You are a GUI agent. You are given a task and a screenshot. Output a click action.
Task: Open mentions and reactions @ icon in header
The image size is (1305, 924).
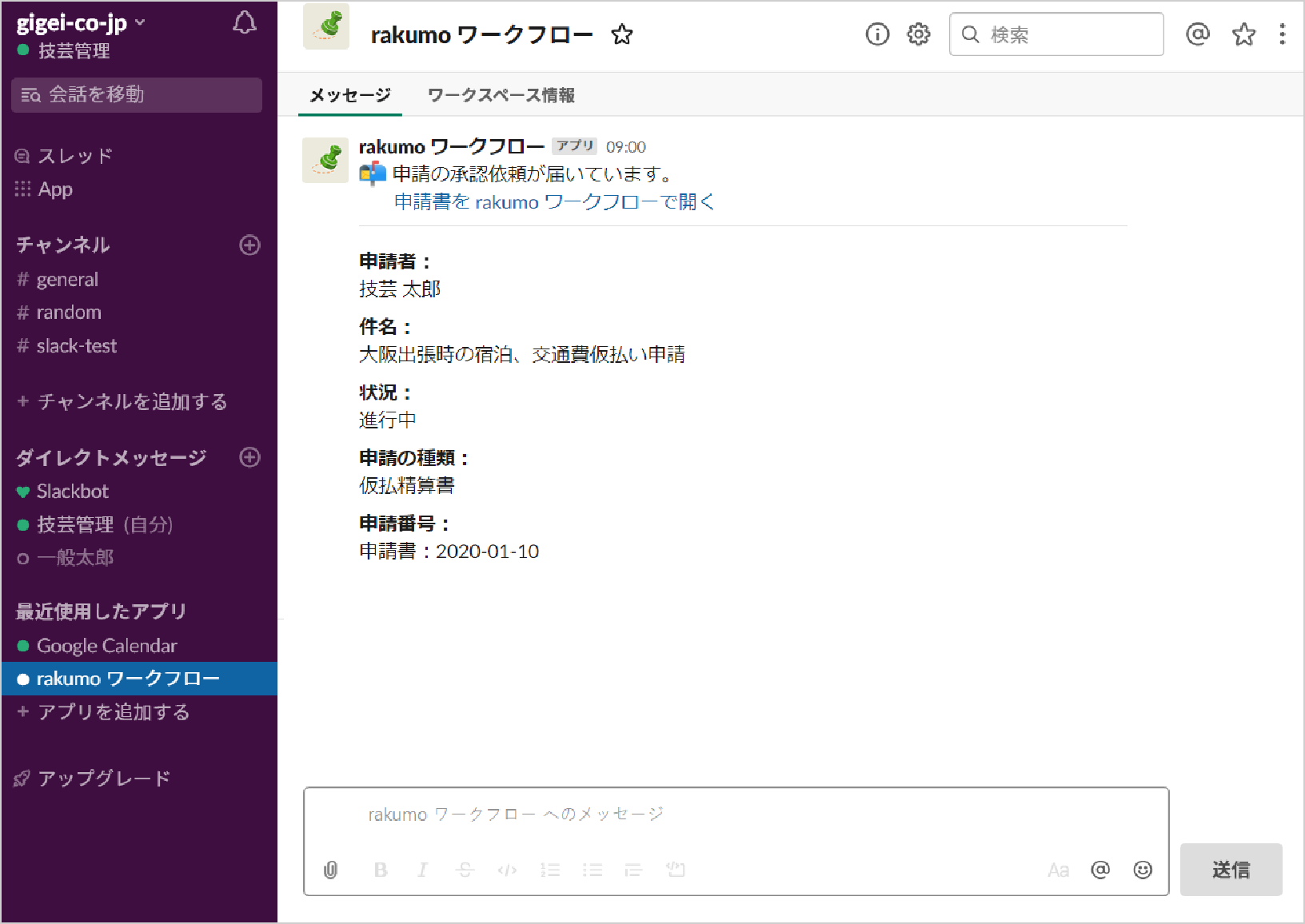pyautogui.click(x=1198, y=34)
